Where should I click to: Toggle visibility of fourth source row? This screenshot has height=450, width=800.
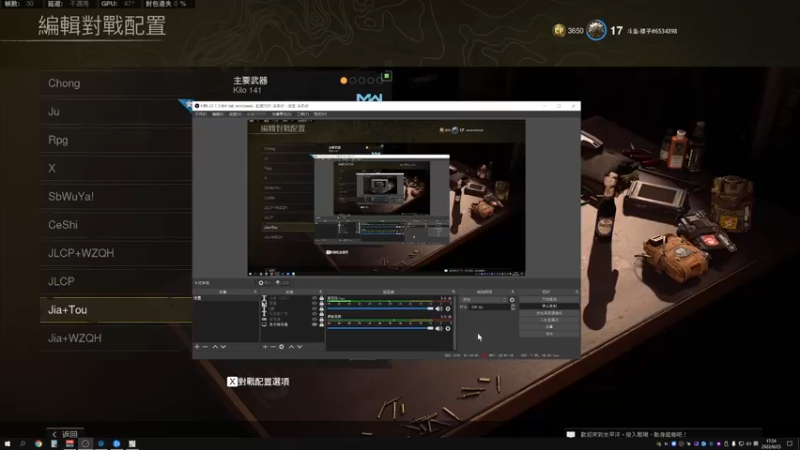pyautogui.click(x=314, y=314)
